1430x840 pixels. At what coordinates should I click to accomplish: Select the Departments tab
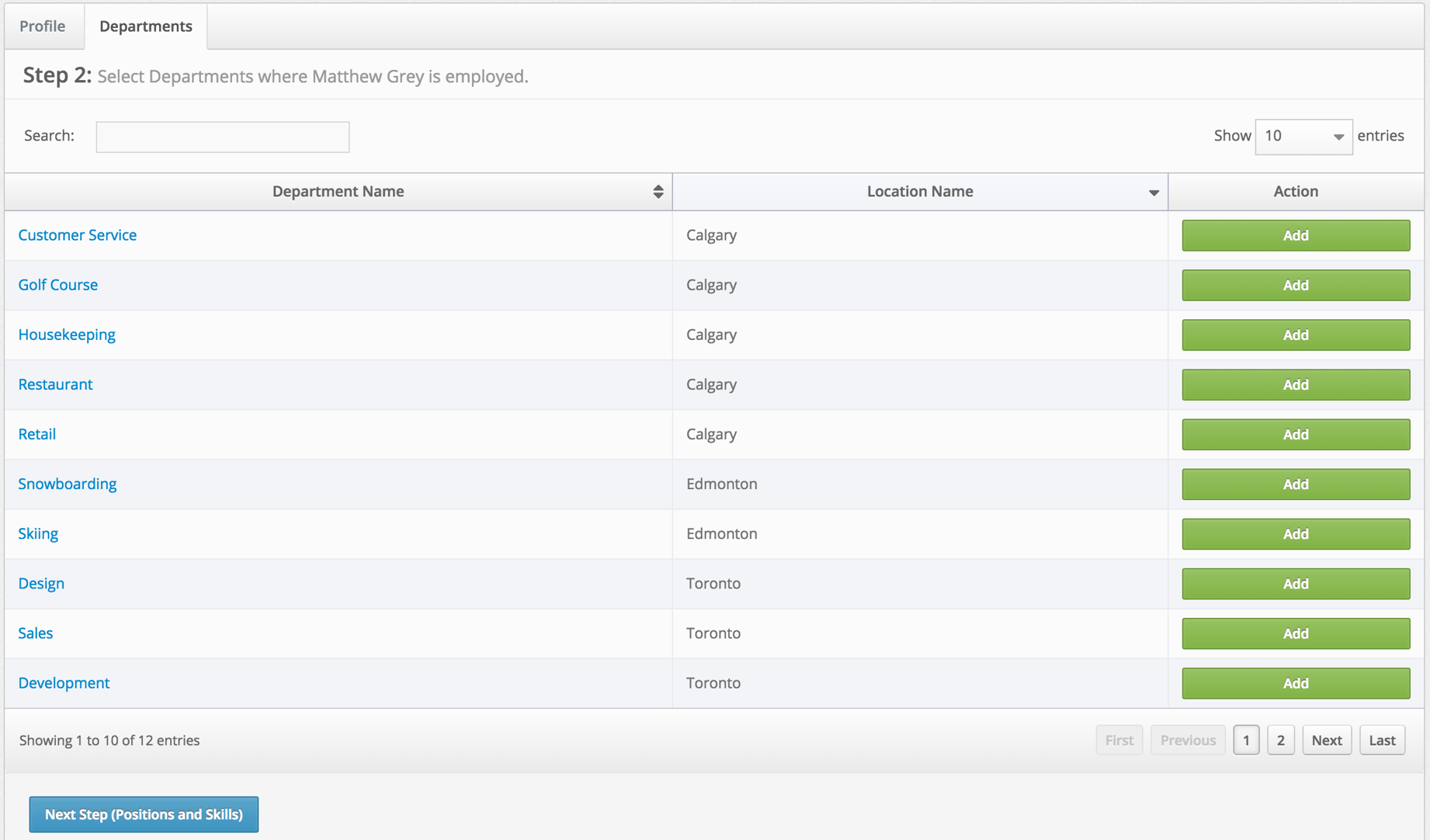[x=145, y=26]
